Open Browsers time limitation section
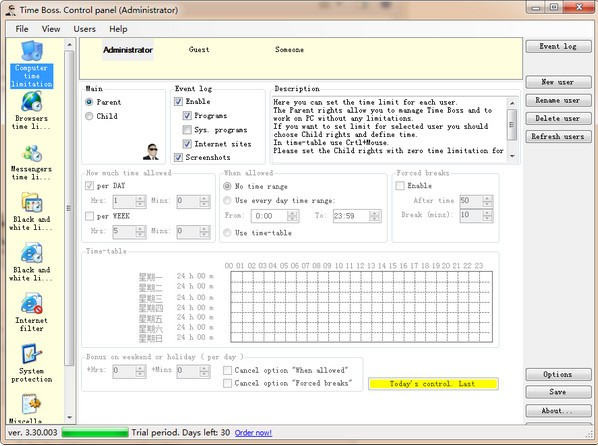Screen dimensions: 598x446 [32, 111]
